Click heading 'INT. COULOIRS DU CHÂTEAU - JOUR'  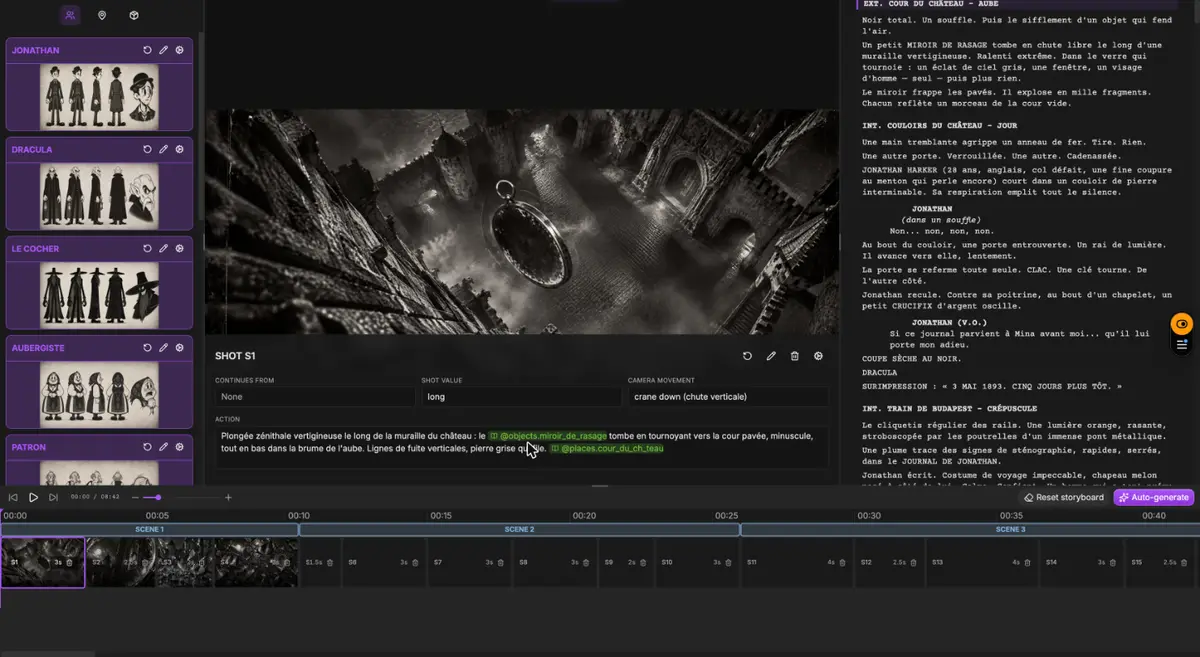pyautogui.click(x=939, y=126)
